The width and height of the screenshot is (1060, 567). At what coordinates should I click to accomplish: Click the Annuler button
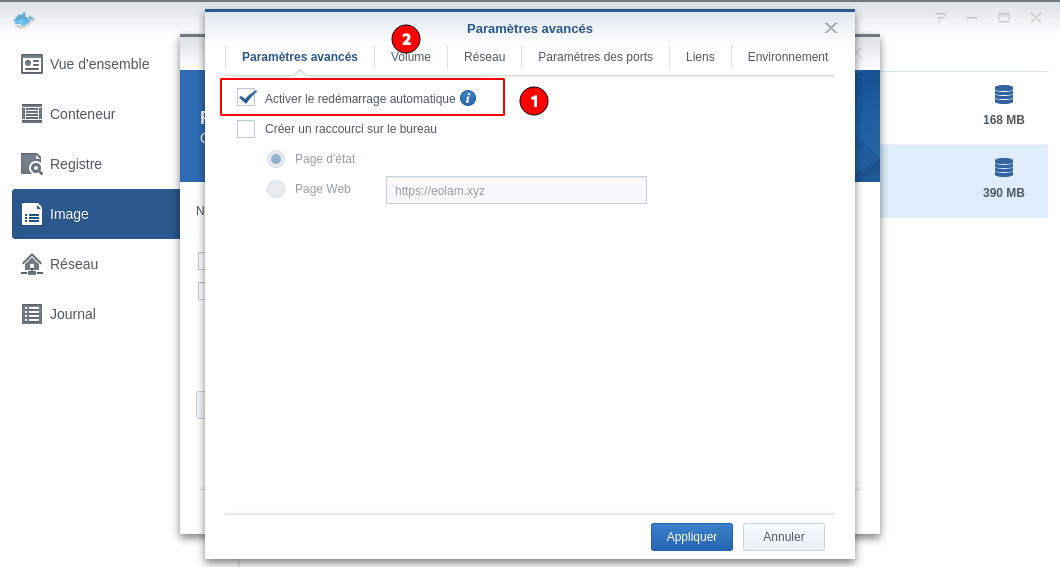pyautogui.click(x=783, y=537)
